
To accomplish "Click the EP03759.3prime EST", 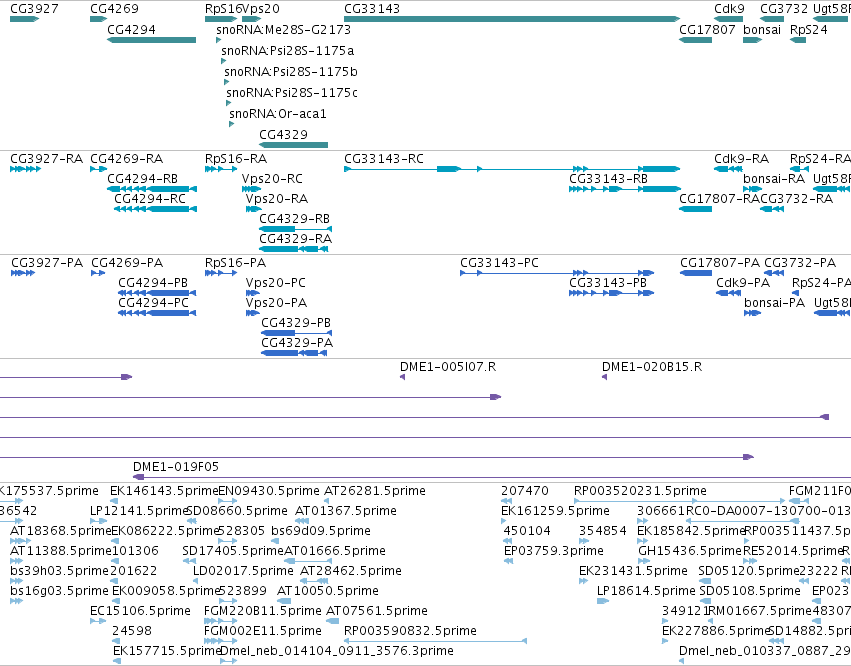I will (509, 561).
